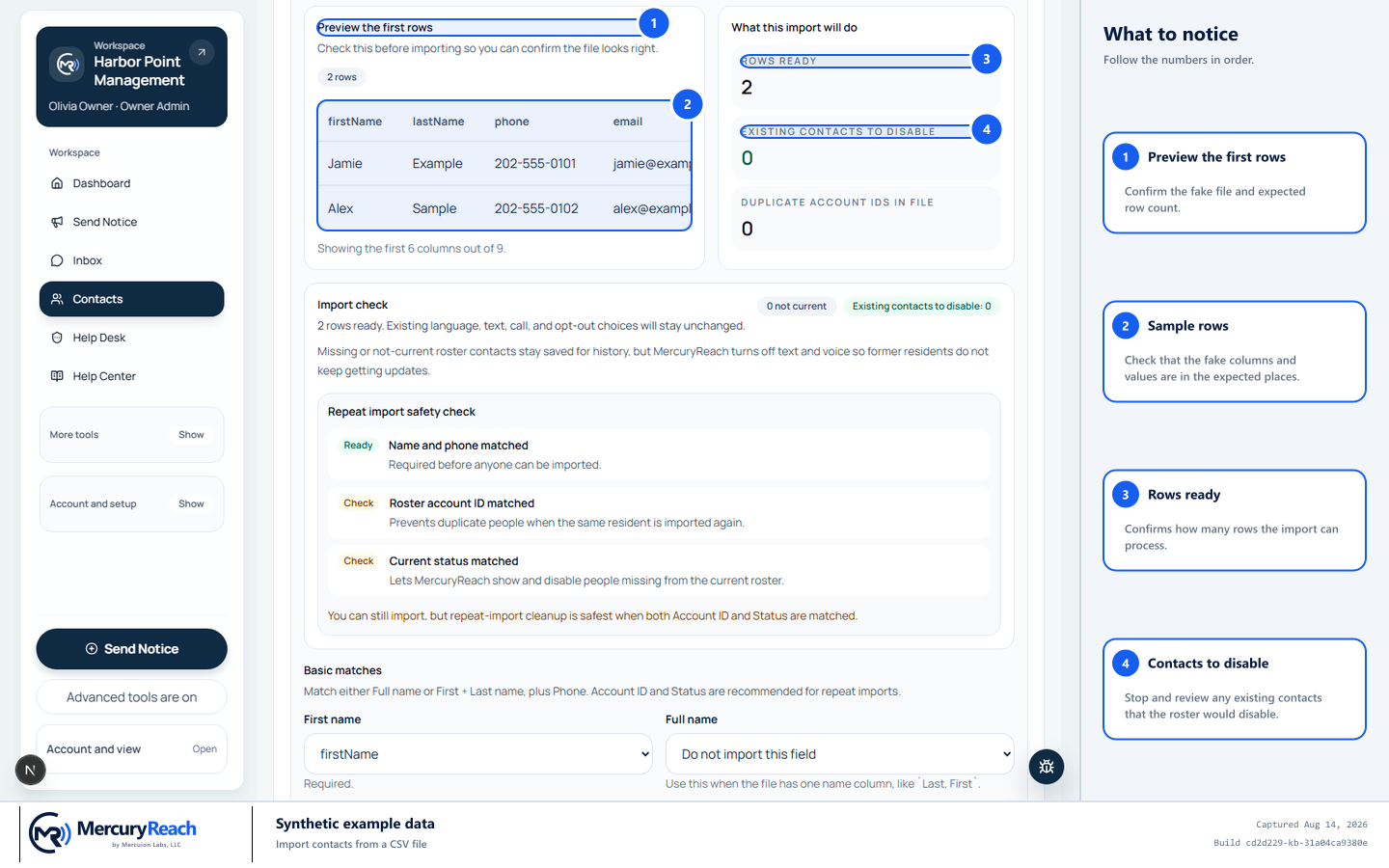
Task: Open step 1 Preview the first rows card
Action: (x=1235, y=183)
